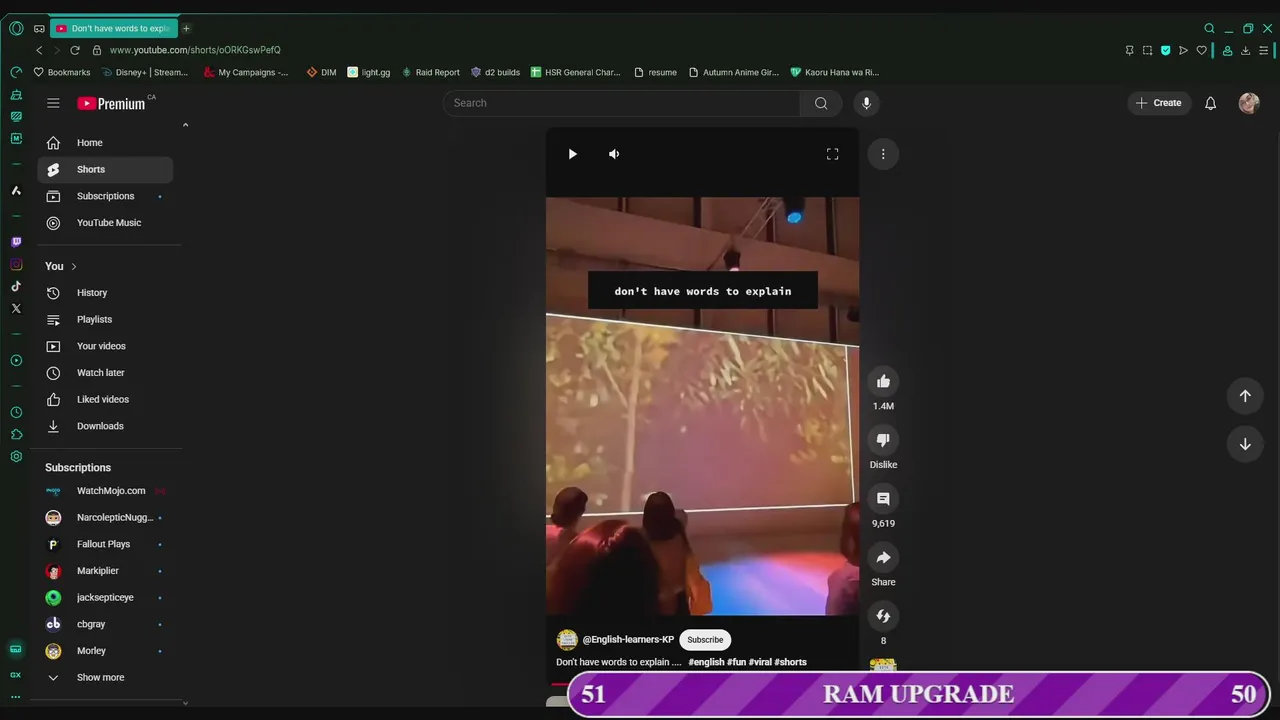Open sidebar settings gear icon

pyautogui.click(x=16, y=456)
